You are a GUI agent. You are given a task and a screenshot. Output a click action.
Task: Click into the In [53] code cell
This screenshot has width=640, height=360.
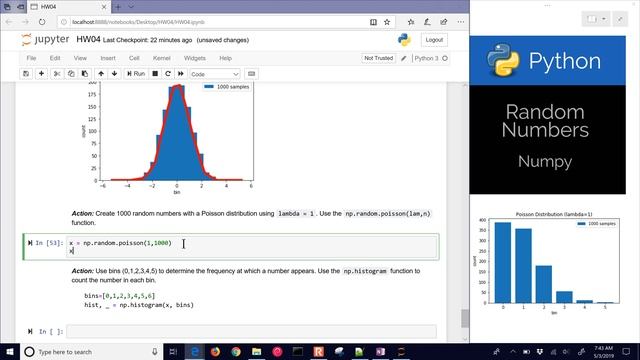pyautogui.click(x=252, y=247)
